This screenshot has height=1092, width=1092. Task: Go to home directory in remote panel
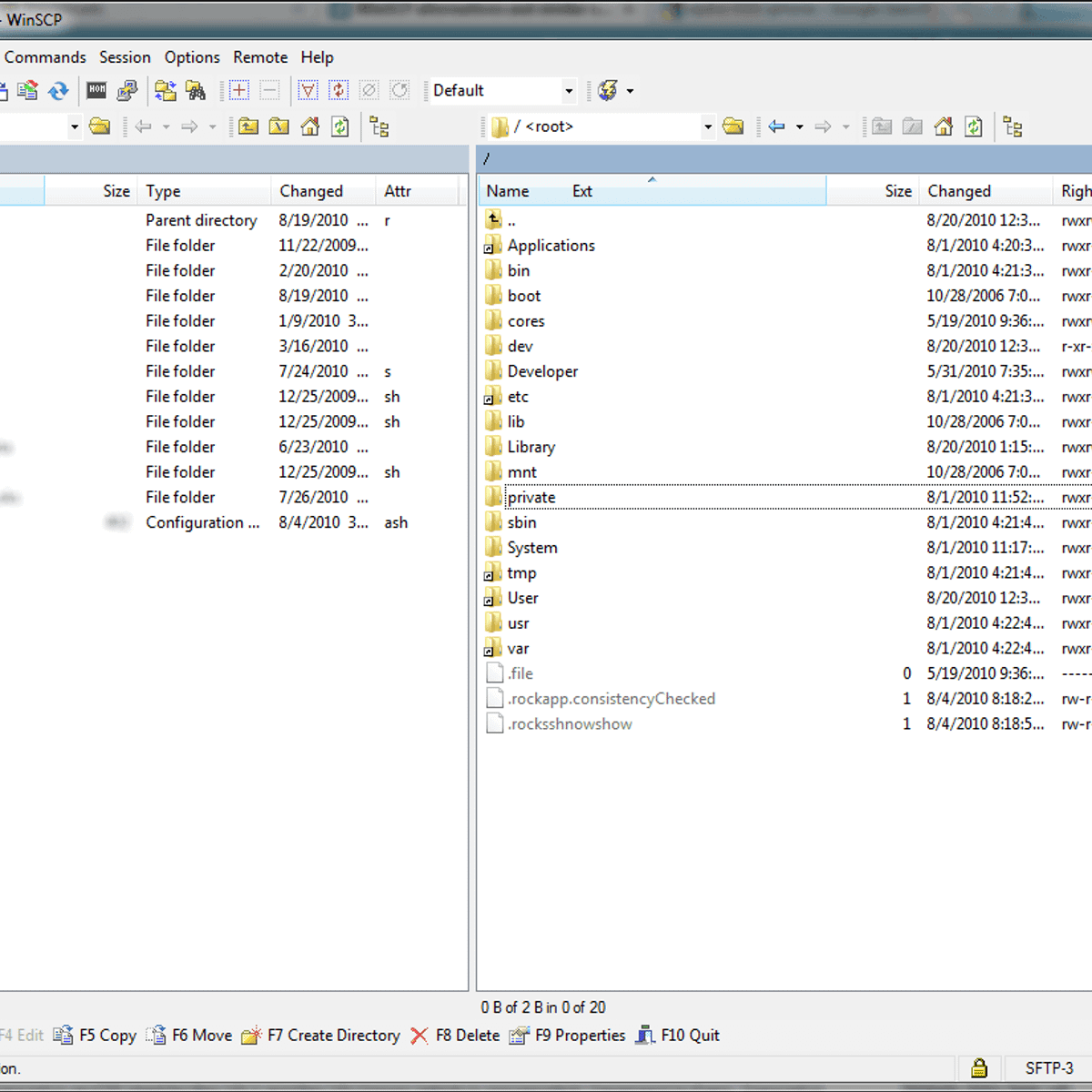point(944,126)
